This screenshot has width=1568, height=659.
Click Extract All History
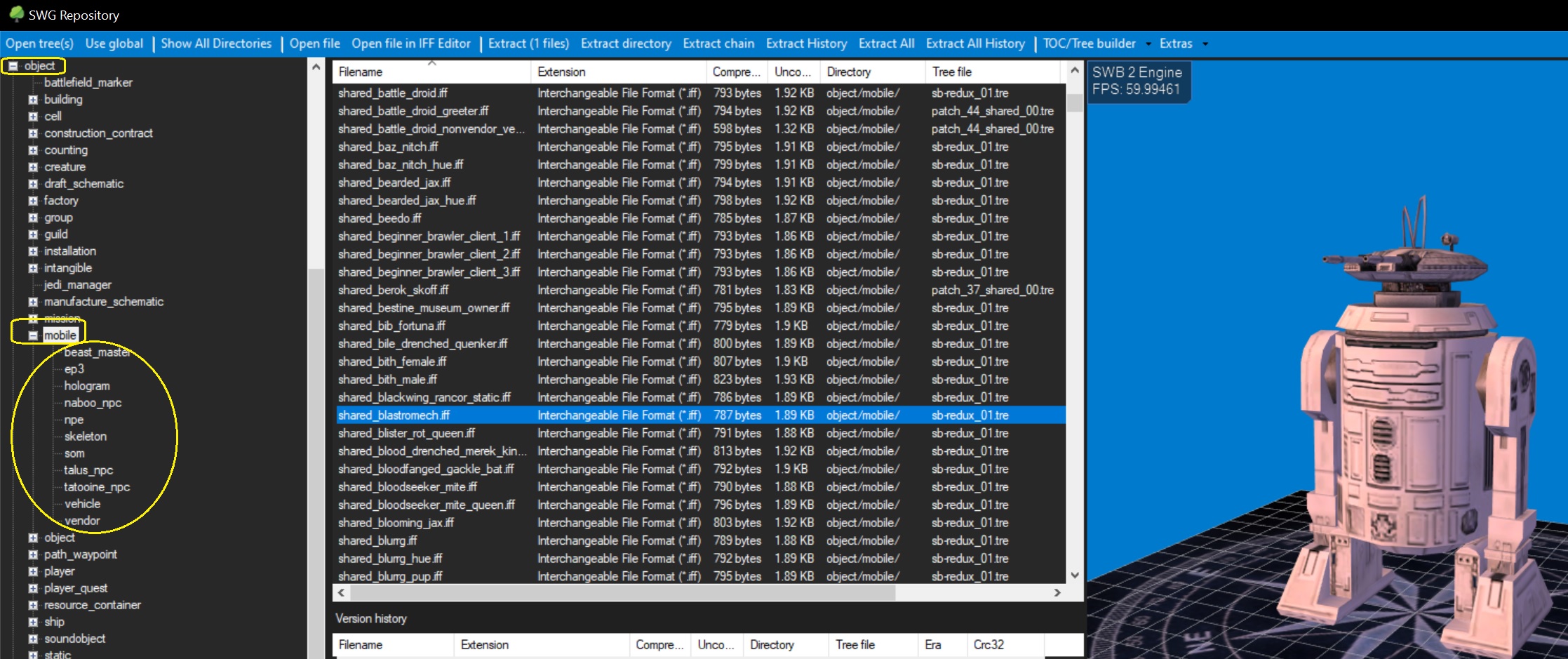point(975,44)
